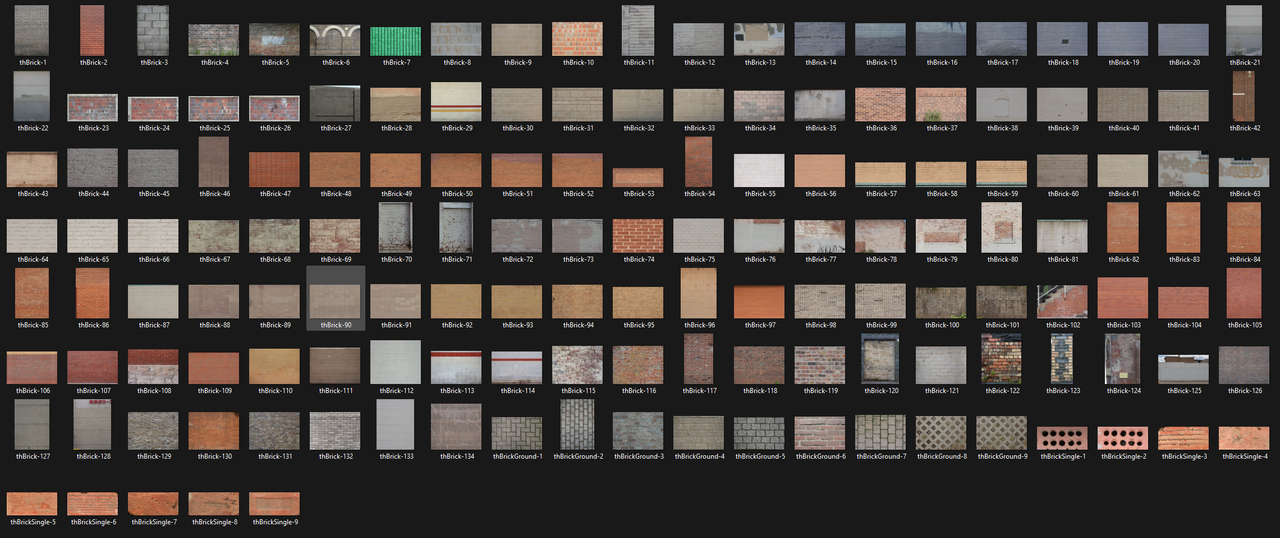Select the tall thBrick-11 thumbnail

point(638,30)
